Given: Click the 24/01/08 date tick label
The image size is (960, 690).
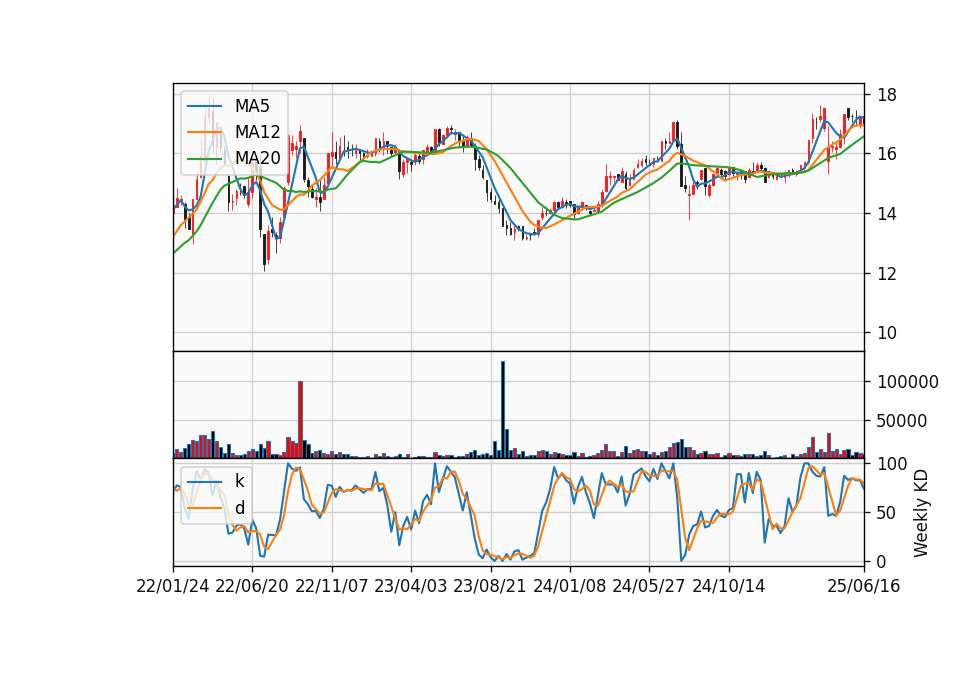Looking at the screenshot, I should (x=569, y=586).
